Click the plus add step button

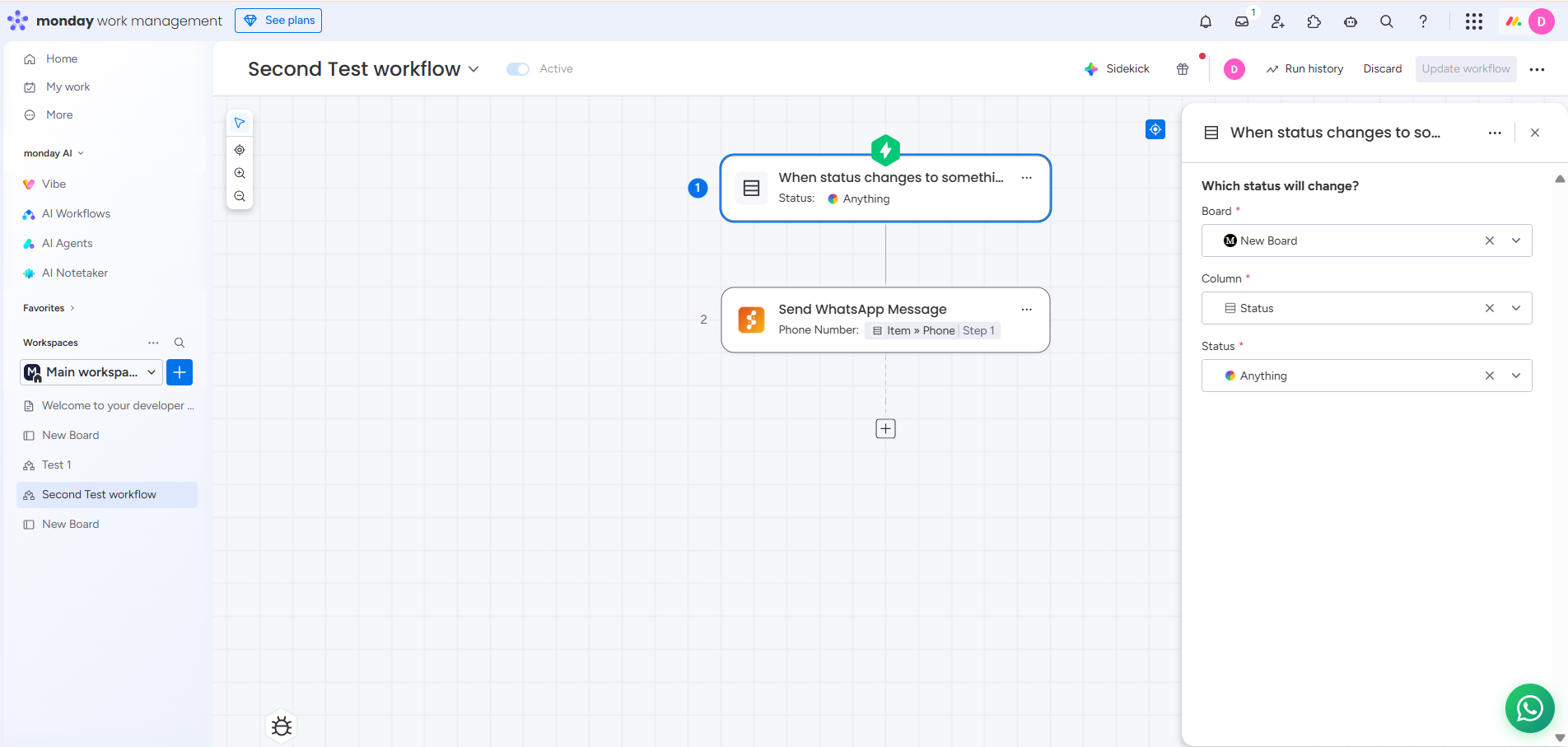[x=885, y=428]
